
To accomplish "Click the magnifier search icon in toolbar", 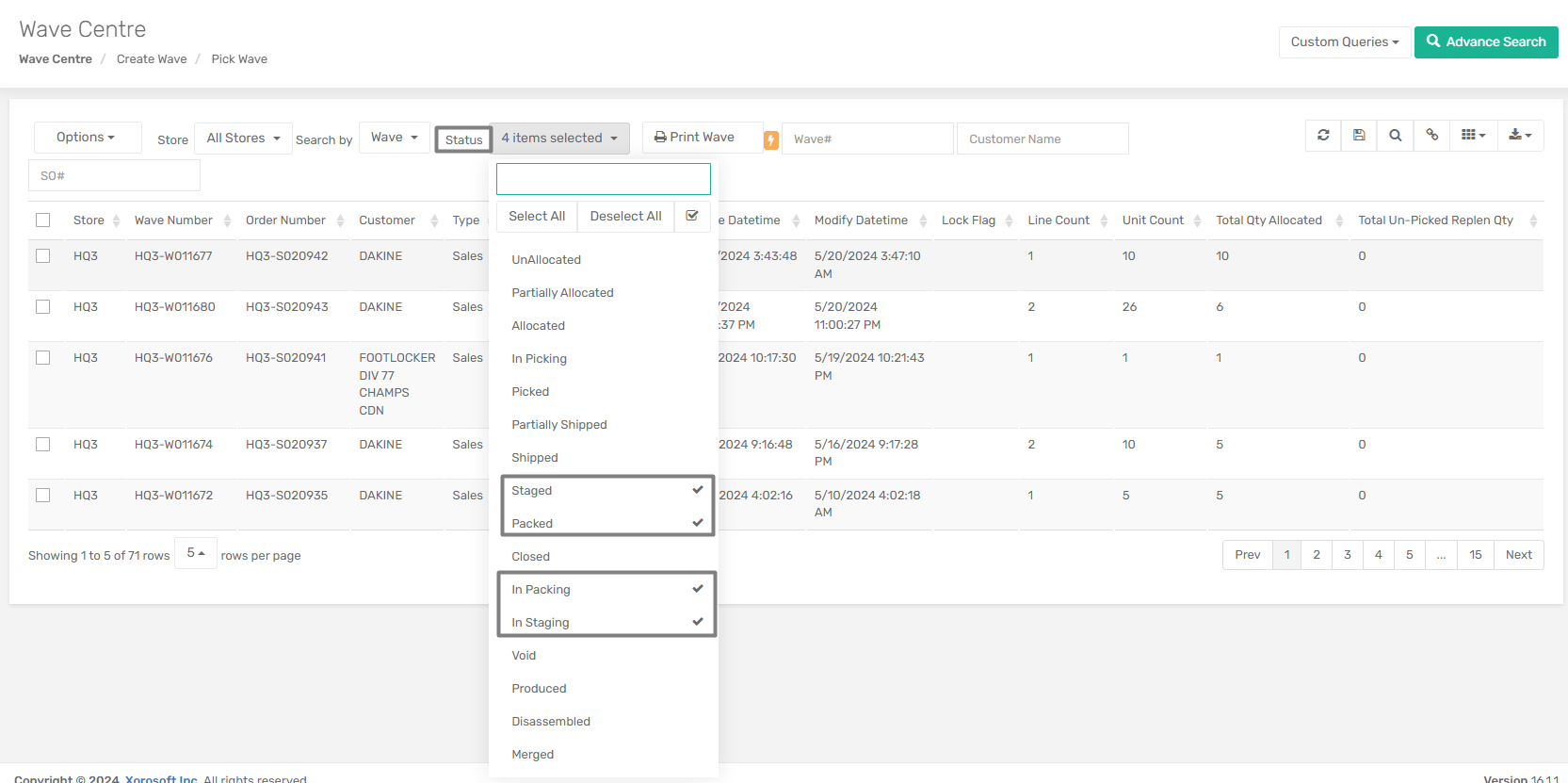I will click(x=1396, y=136).
